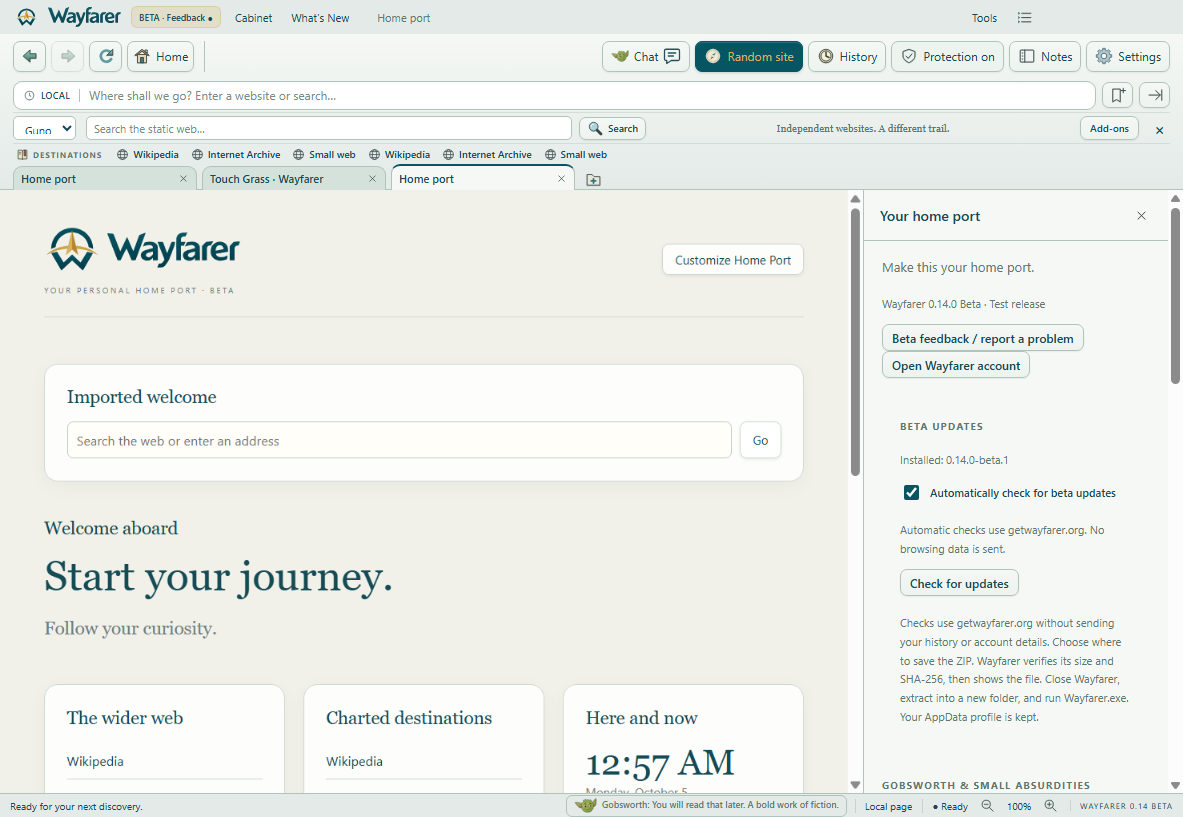Click the Ready indicator in status bar
The width and height of the screenshot is (1183, 817).
tap(951, 806)
